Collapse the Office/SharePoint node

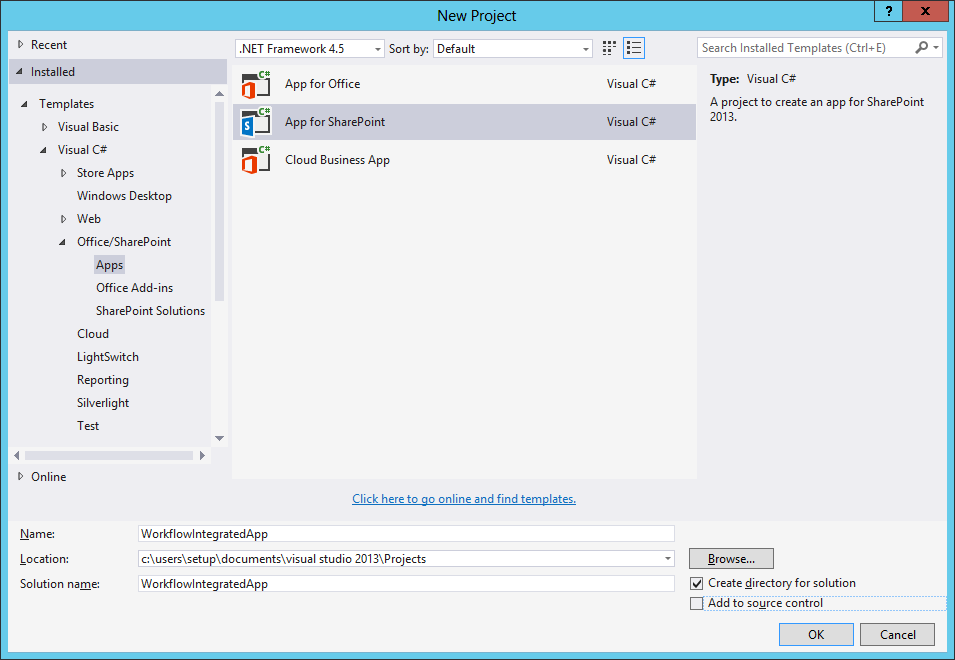(62, 242)
